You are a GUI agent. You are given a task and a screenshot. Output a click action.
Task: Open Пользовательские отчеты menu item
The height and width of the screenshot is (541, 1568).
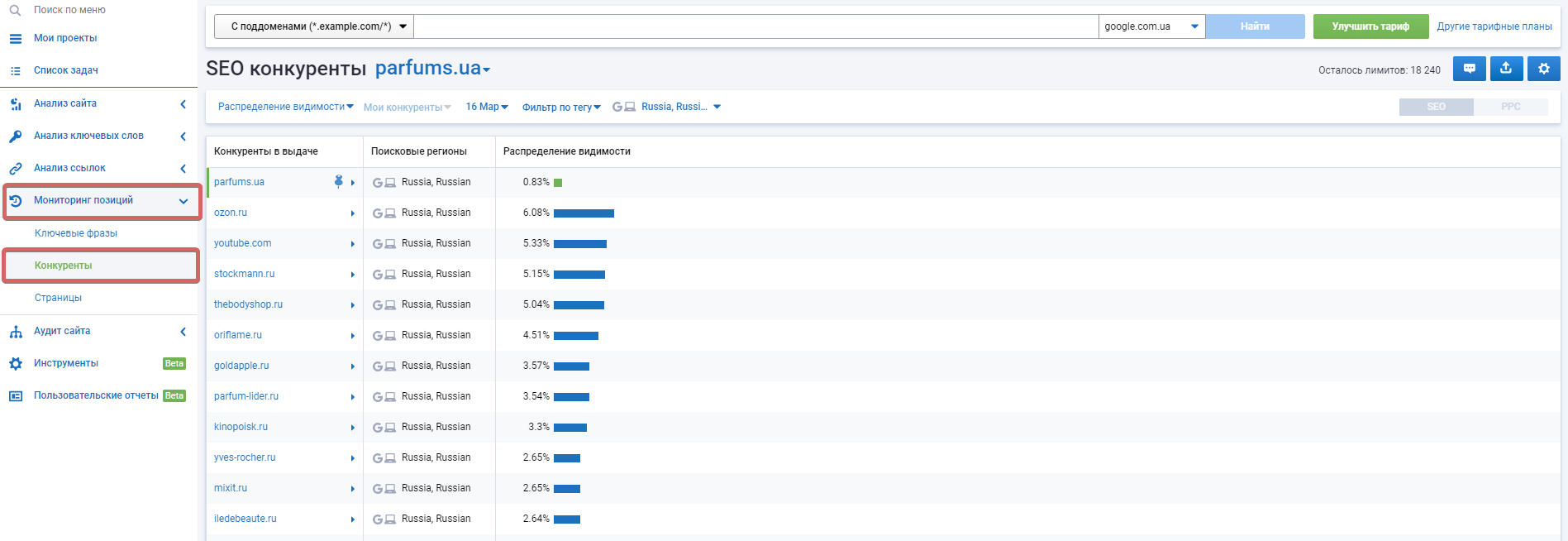96,395
